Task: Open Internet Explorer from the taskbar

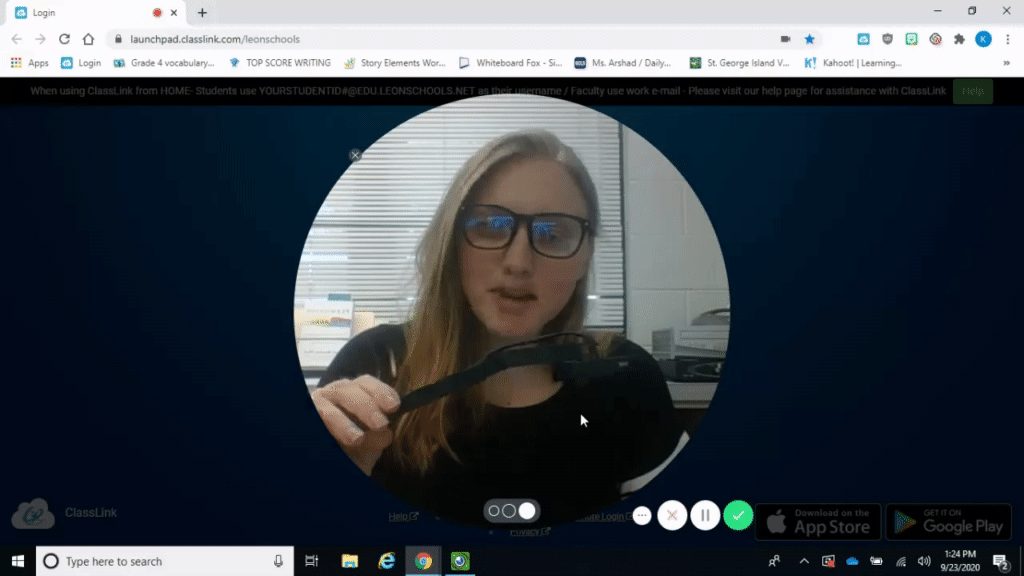Action: tap(387, 561)
